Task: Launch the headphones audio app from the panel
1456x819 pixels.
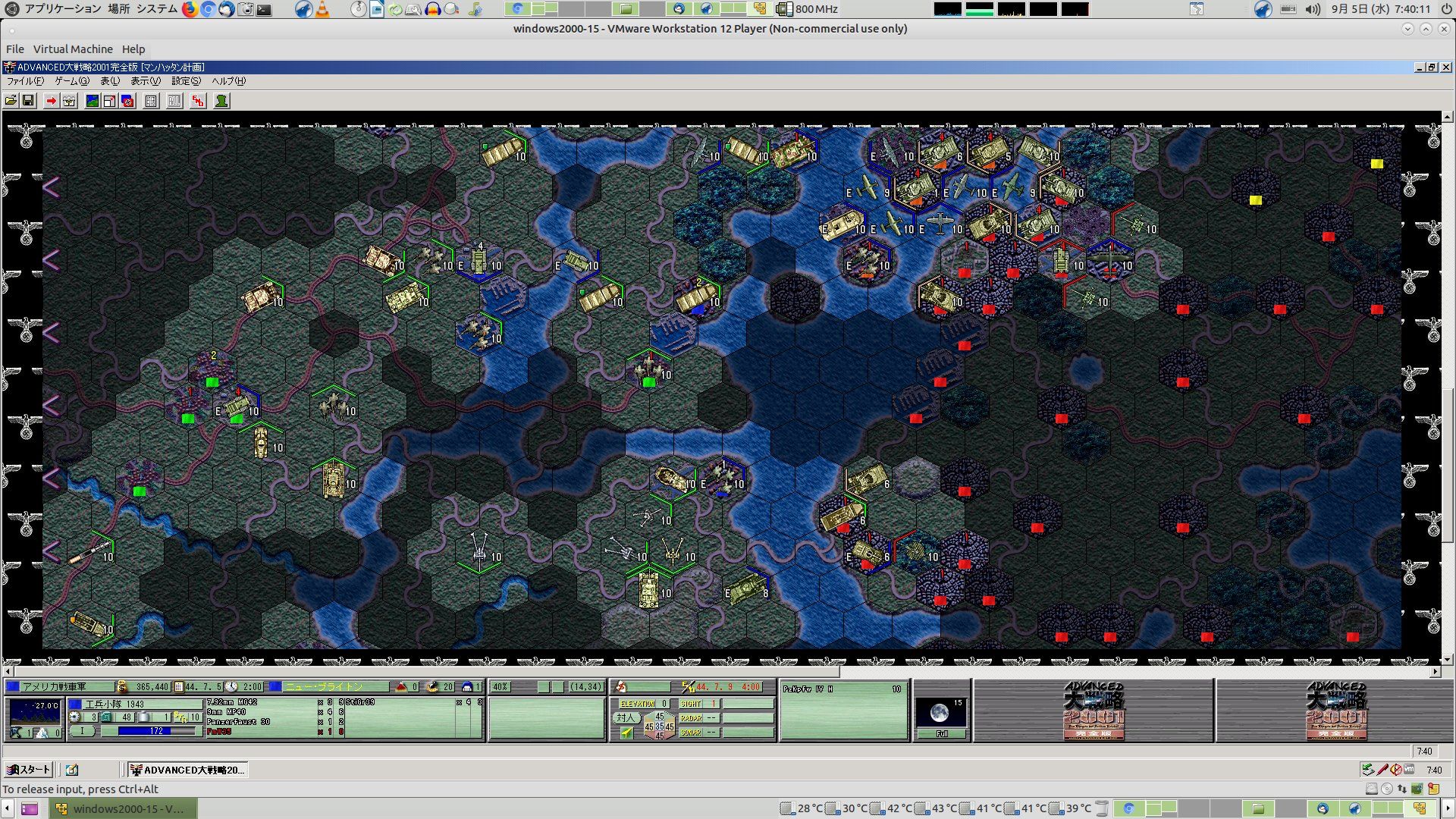Action: [x=433, y=9]
